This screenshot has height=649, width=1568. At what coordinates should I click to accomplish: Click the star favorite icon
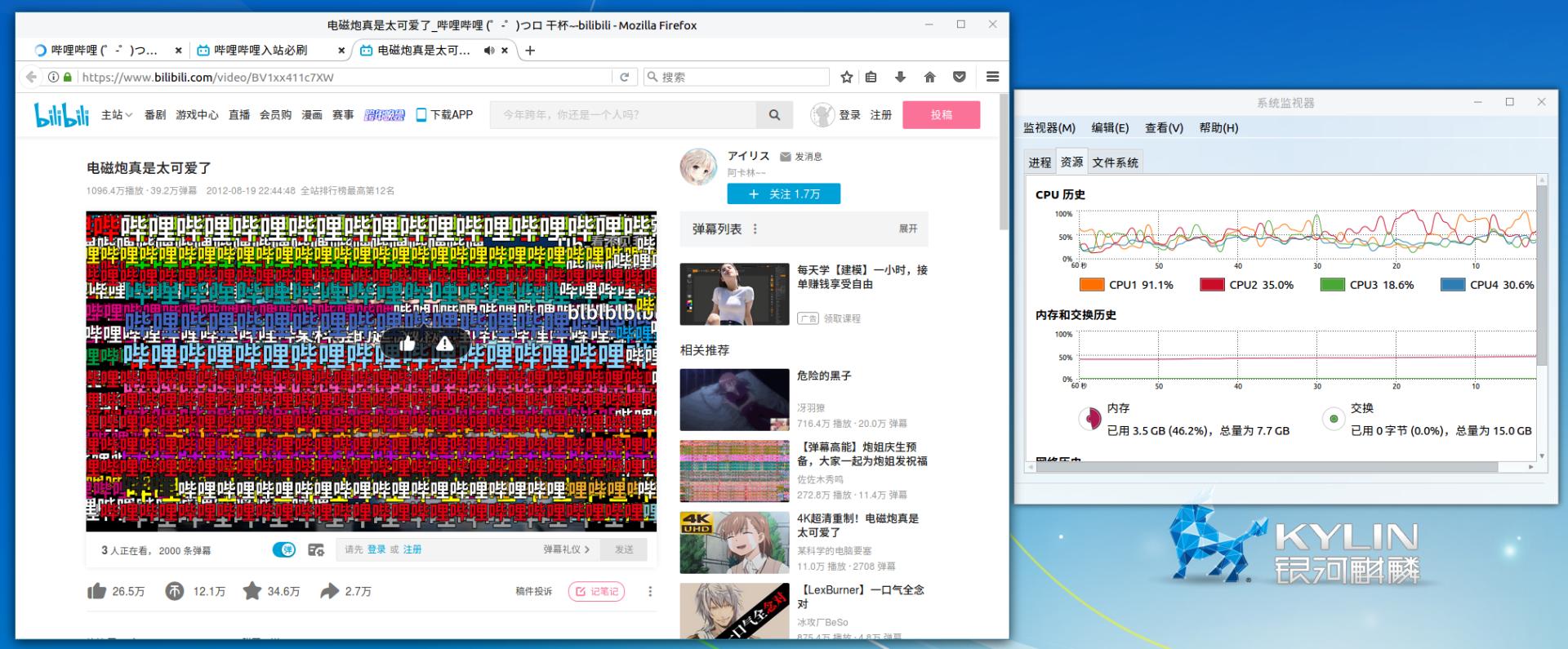(x=252, y=591)
